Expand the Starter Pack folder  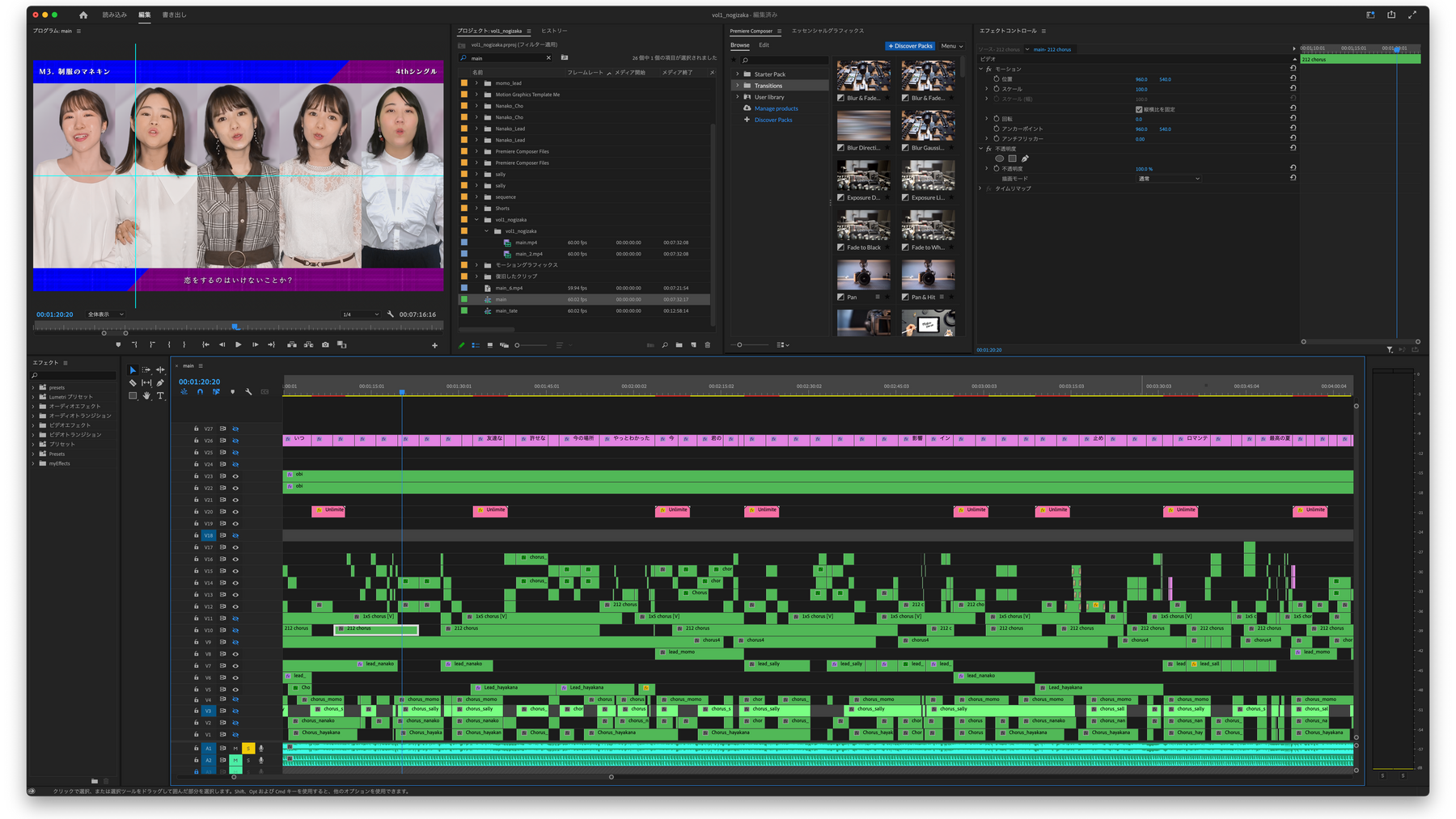click(x=737, y=74)
